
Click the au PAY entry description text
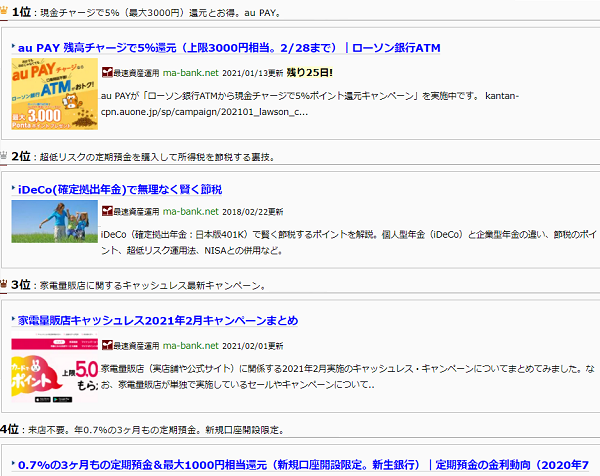click(x=310, y=104)
